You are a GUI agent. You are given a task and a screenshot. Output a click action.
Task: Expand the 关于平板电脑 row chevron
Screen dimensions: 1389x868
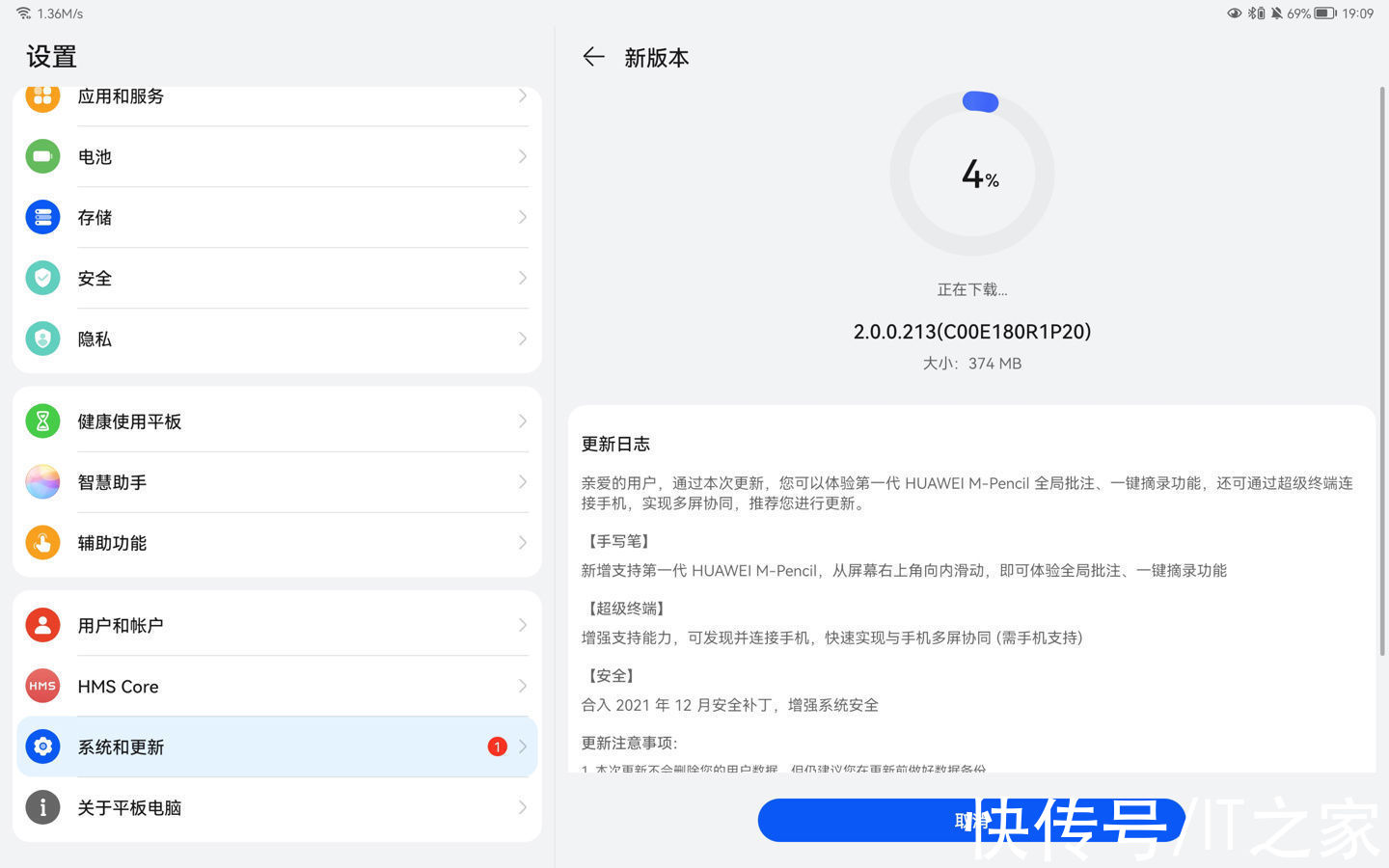[x=522, y=807]
